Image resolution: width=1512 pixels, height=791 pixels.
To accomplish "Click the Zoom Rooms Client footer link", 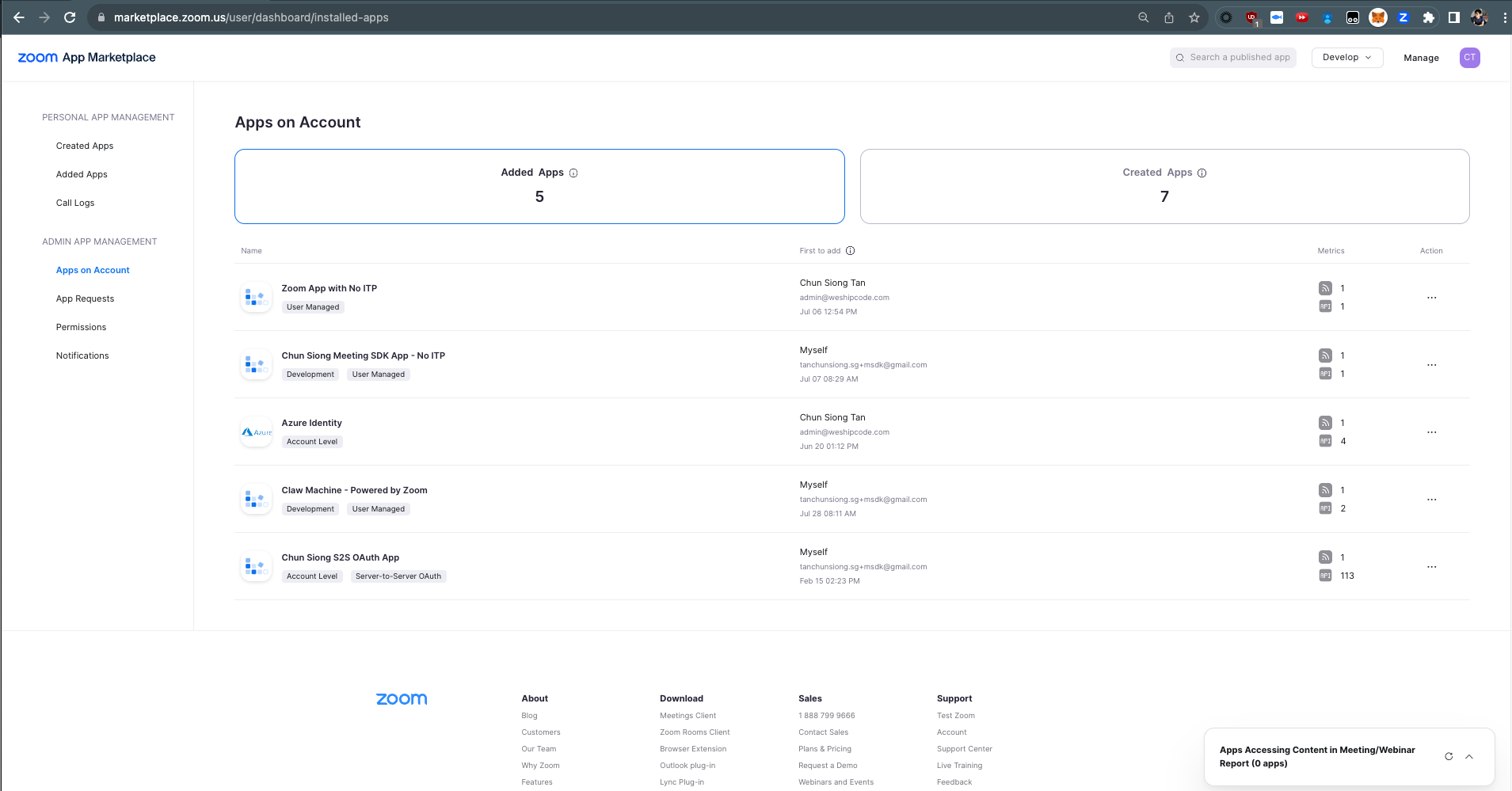I will tap(695, 732).
